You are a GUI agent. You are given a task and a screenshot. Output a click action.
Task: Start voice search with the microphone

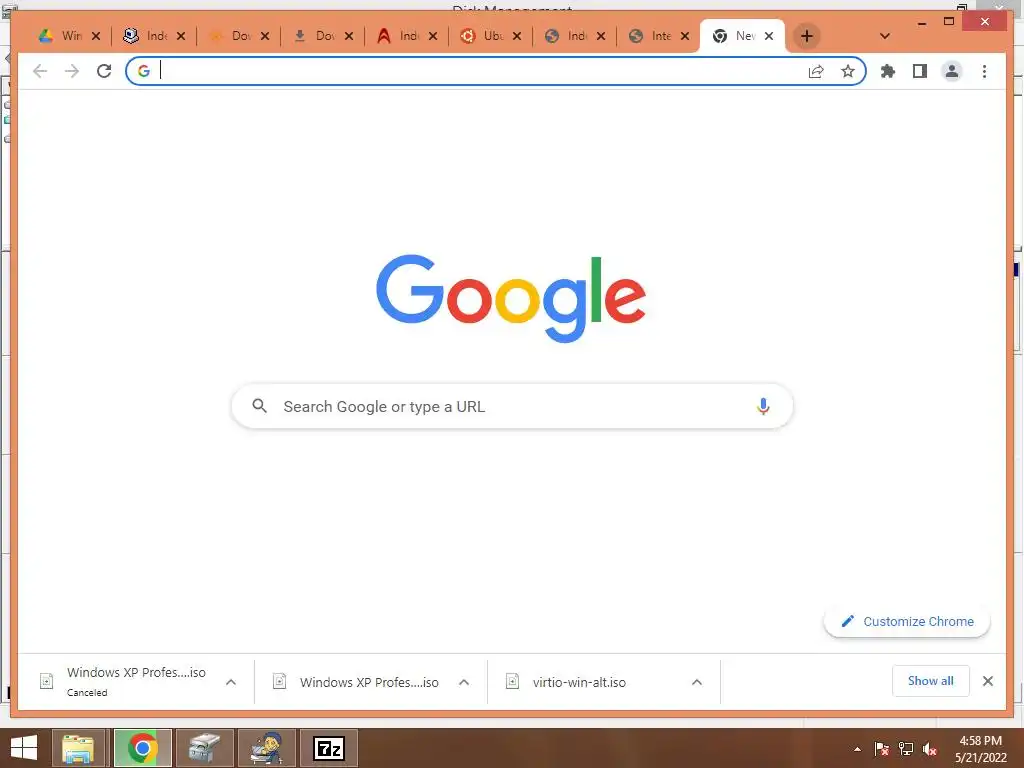click(x=763, y=406)
